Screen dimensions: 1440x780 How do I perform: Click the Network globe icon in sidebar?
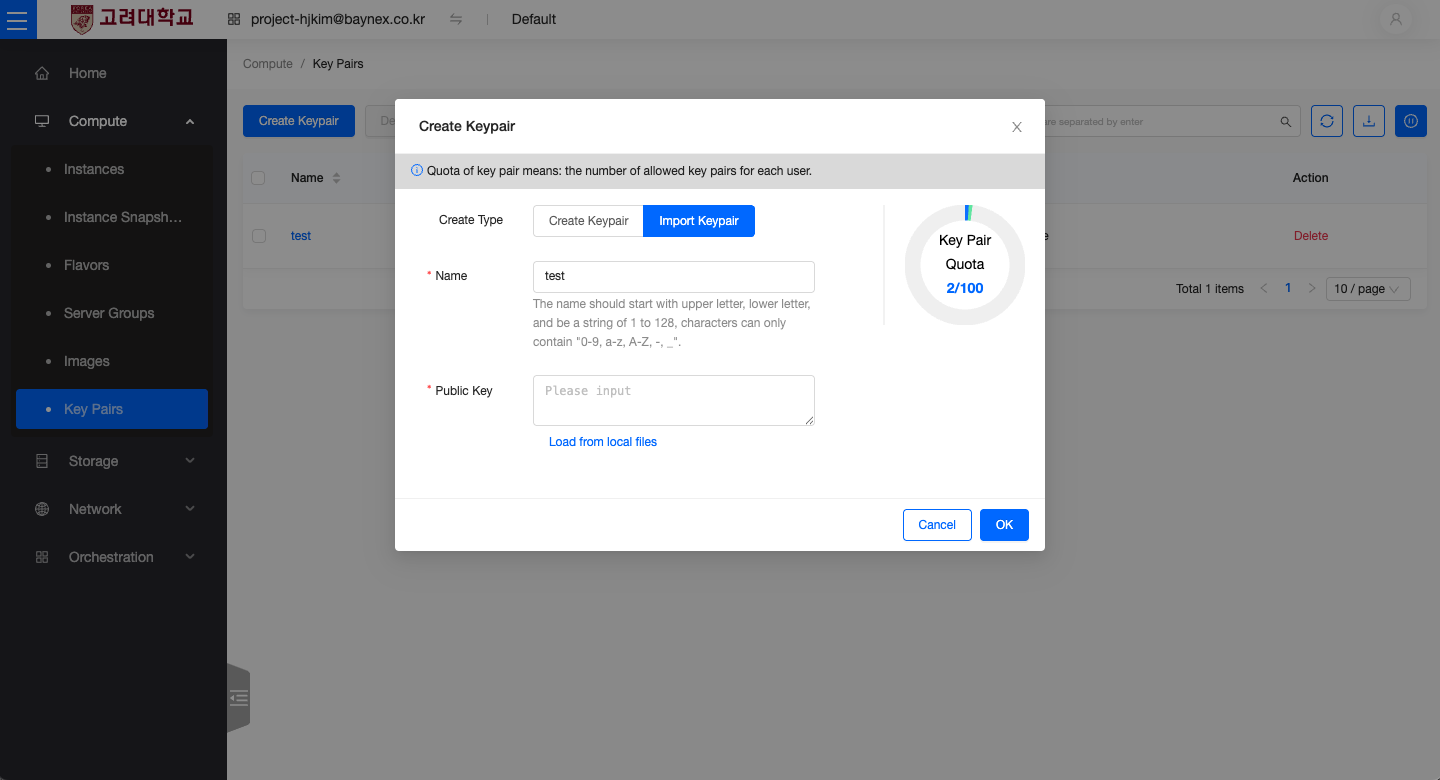(x=42, y=509)
